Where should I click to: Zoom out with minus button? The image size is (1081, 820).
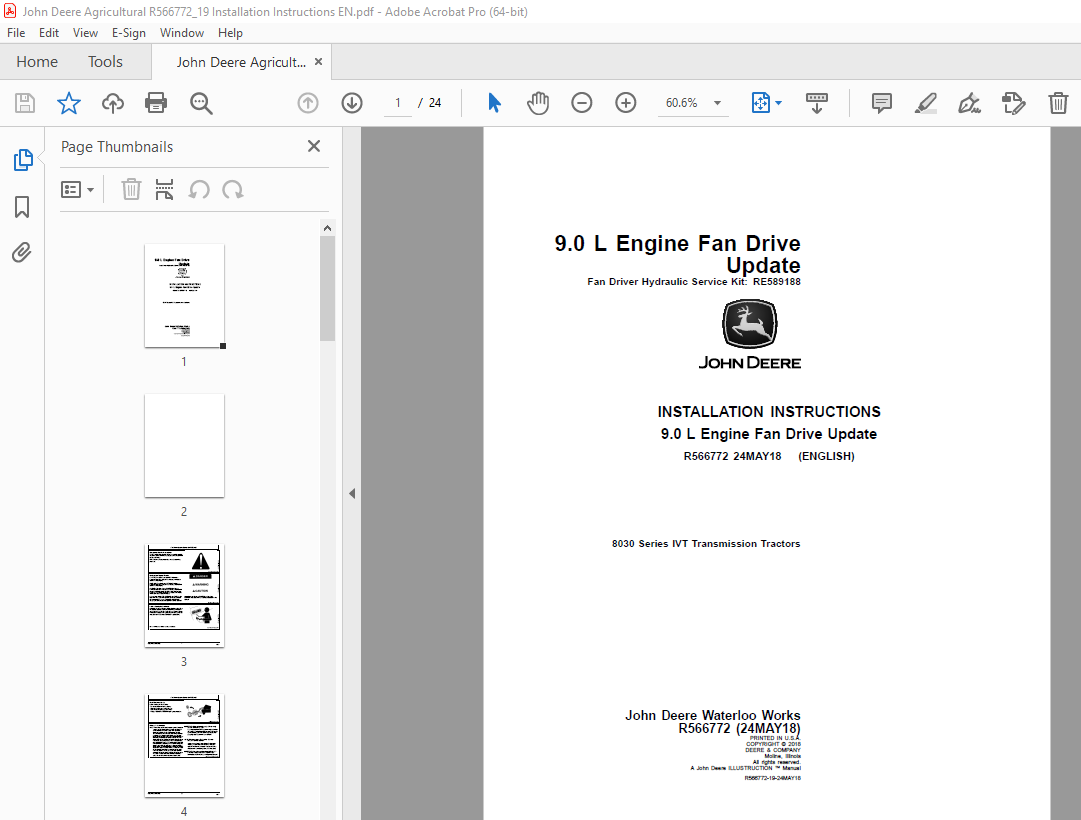click(x=582, y=103)
